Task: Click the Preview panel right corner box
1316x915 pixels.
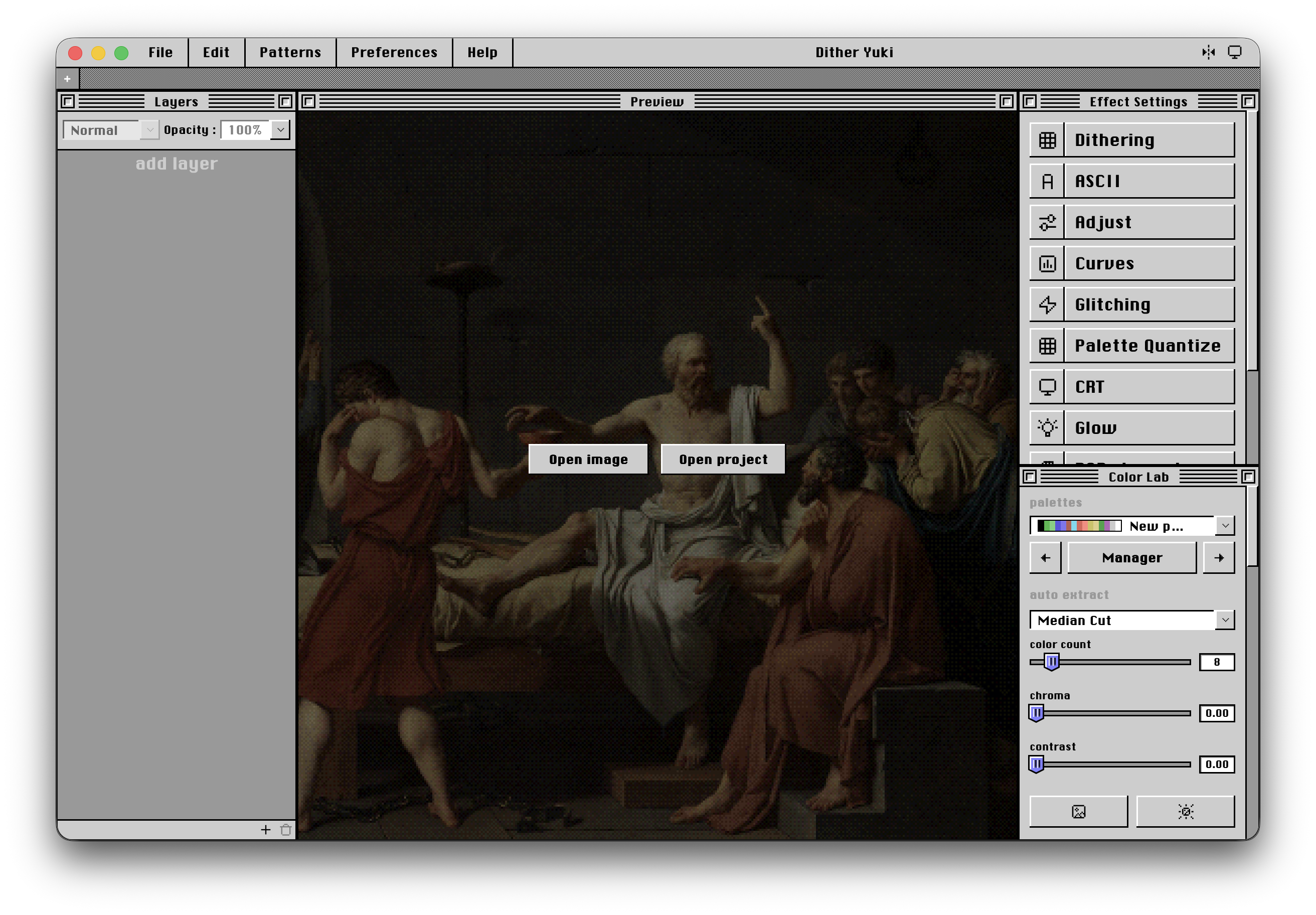Action: click(x=1006, y=101)
